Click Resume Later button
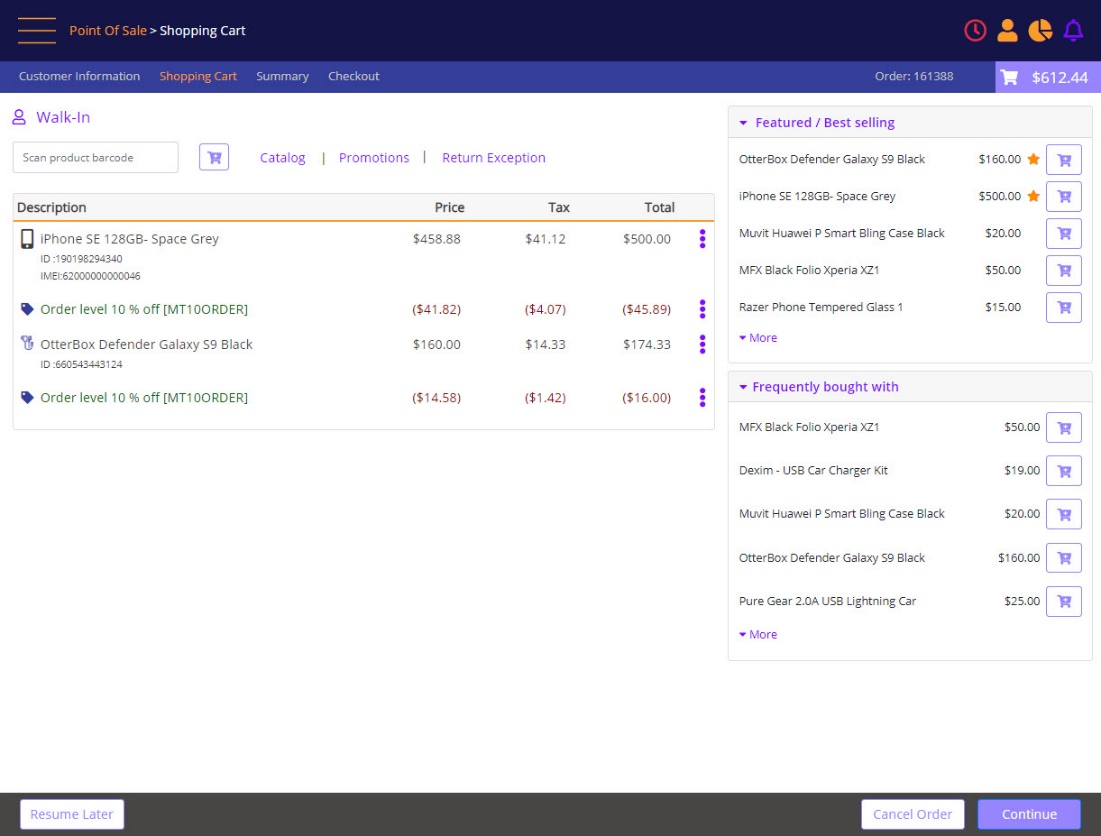 (x=72, y=814)
